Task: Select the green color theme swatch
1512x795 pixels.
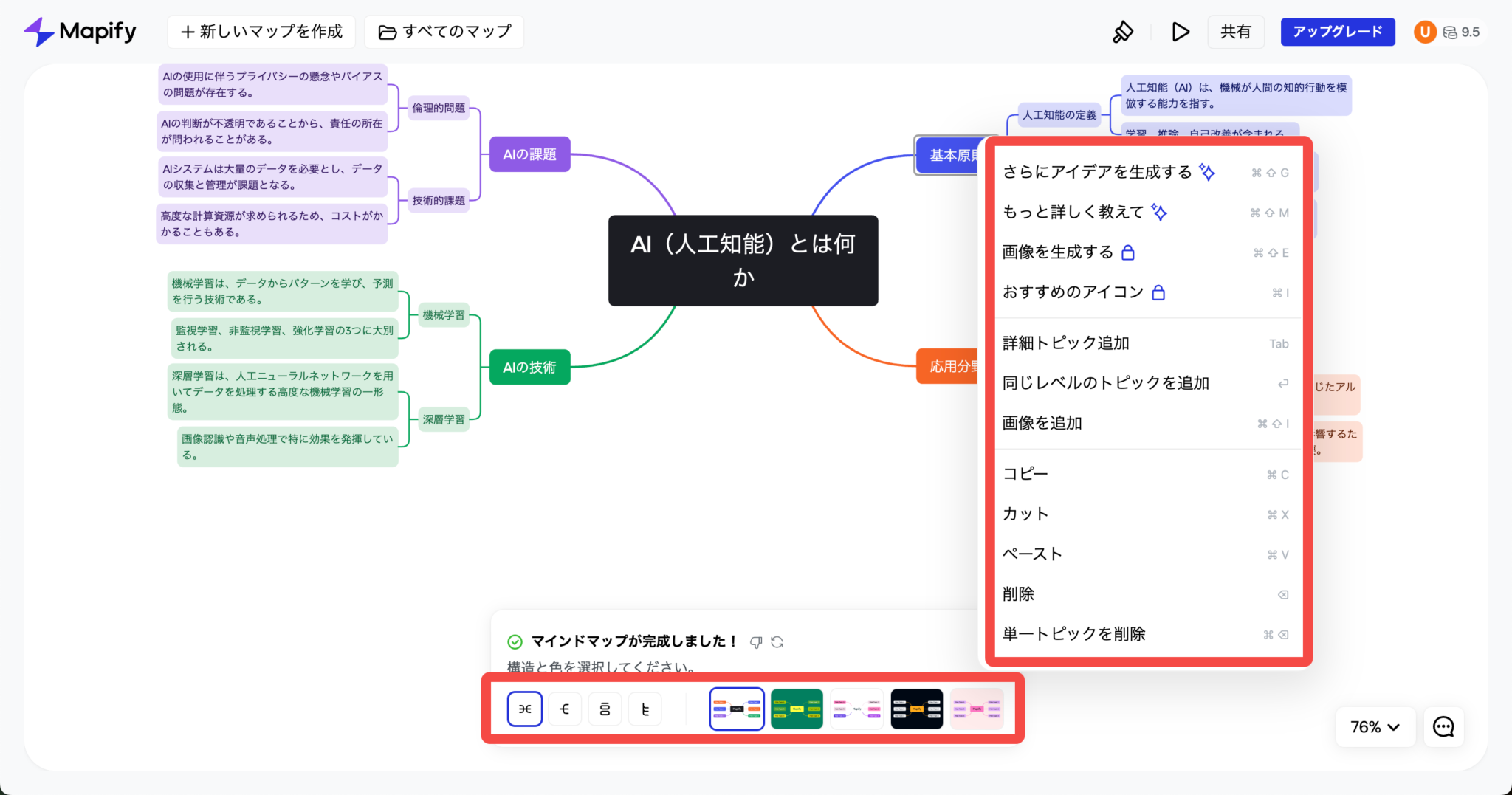Action: click(797, 708)
